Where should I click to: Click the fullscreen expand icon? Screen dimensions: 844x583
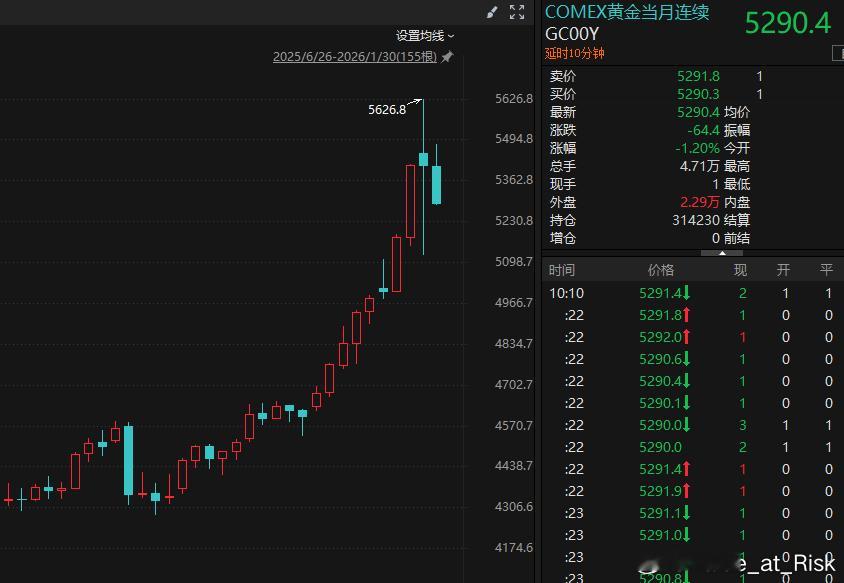(x=516, y=12)
